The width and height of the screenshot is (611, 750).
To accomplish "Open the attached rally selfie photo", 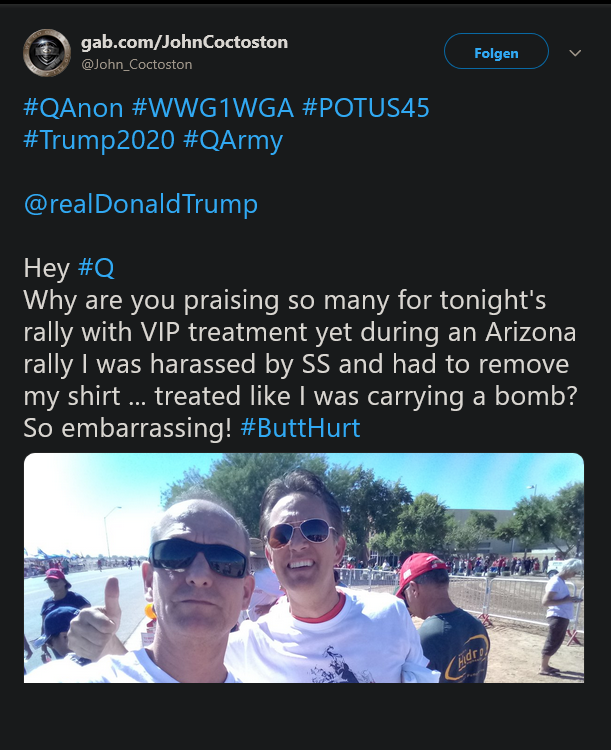I will [x=303, y=567].
